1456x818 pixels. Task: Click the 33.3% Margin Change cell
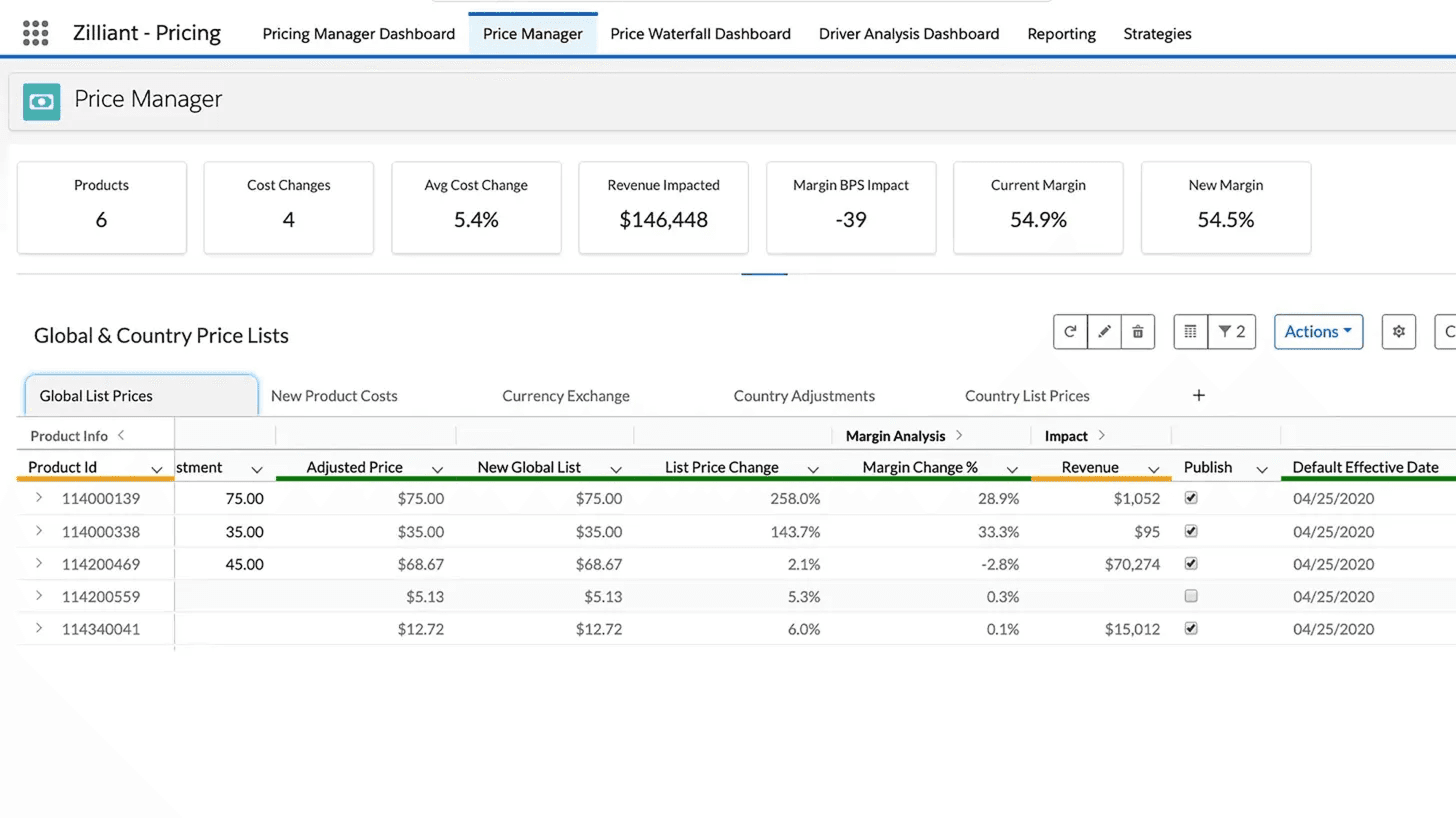click(x=931, y=531)
